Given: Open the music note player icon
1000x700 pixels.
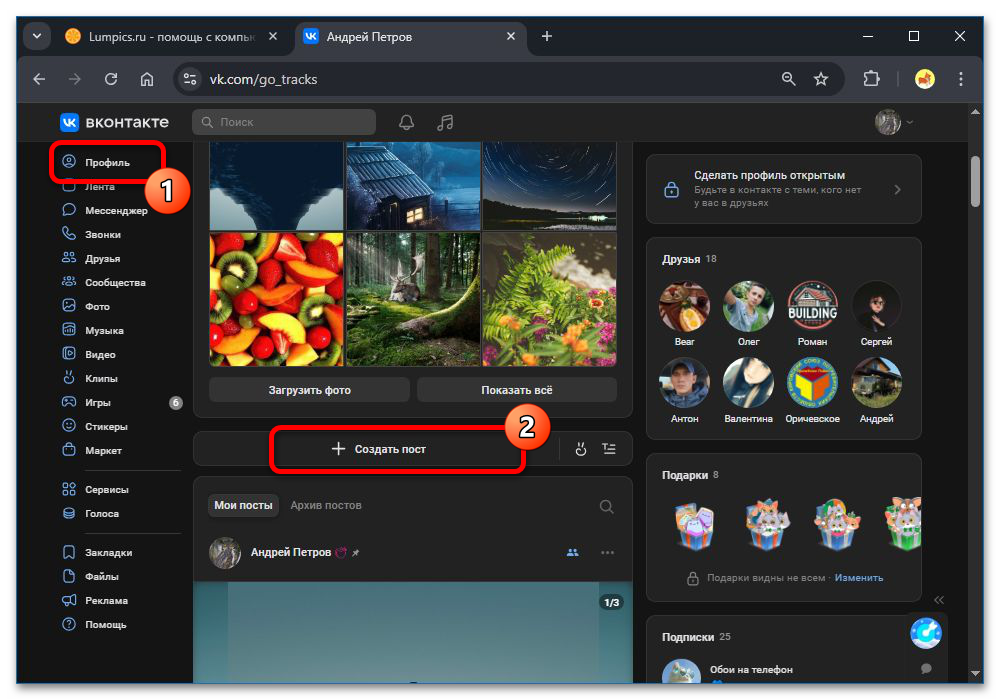Looking at the screenshot, I should pos(445,122).
